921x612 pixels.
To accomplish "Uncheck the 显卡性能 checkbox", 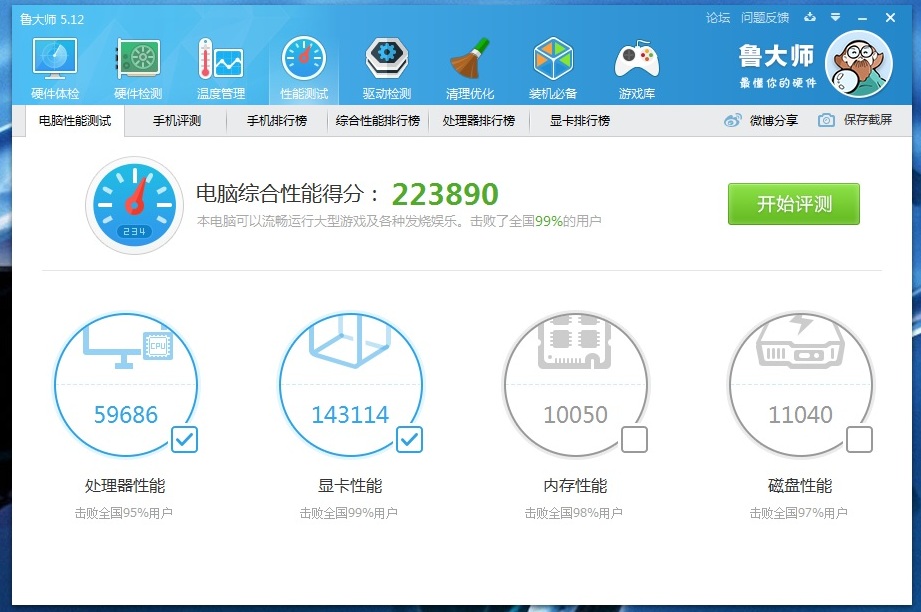I will pos(409,439).
